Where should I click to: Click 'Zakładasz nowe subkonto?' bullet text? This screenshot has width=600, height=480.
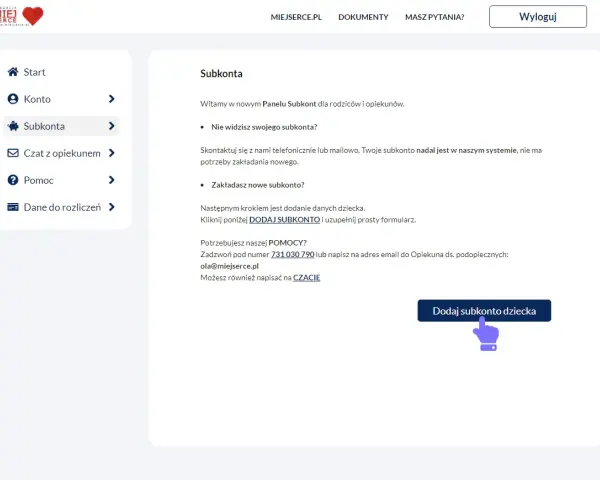click(258, 185)
